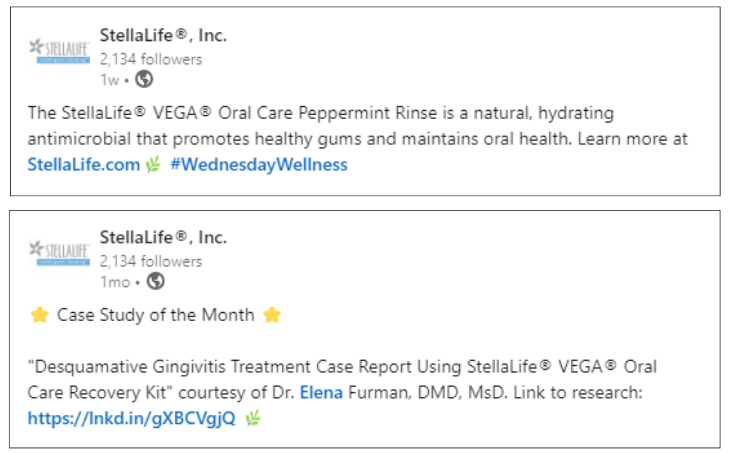Click the StellaLife®, Inc. name on the 1mo post

[x=163, y=238]
